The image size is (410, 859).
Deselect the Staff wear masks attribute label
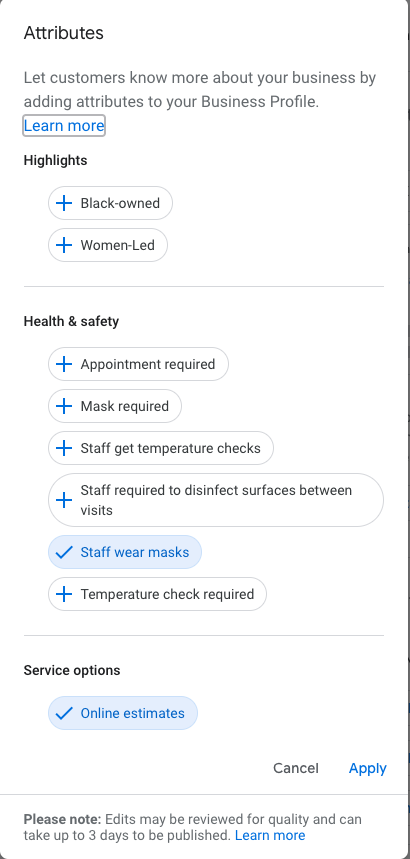point(135,552)
